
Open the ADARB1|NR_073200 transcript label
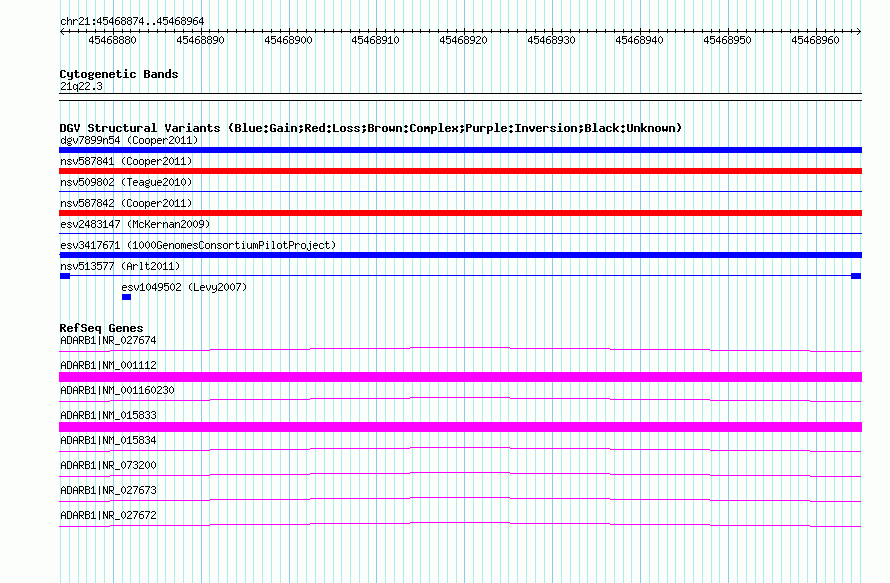click(108, 465)
